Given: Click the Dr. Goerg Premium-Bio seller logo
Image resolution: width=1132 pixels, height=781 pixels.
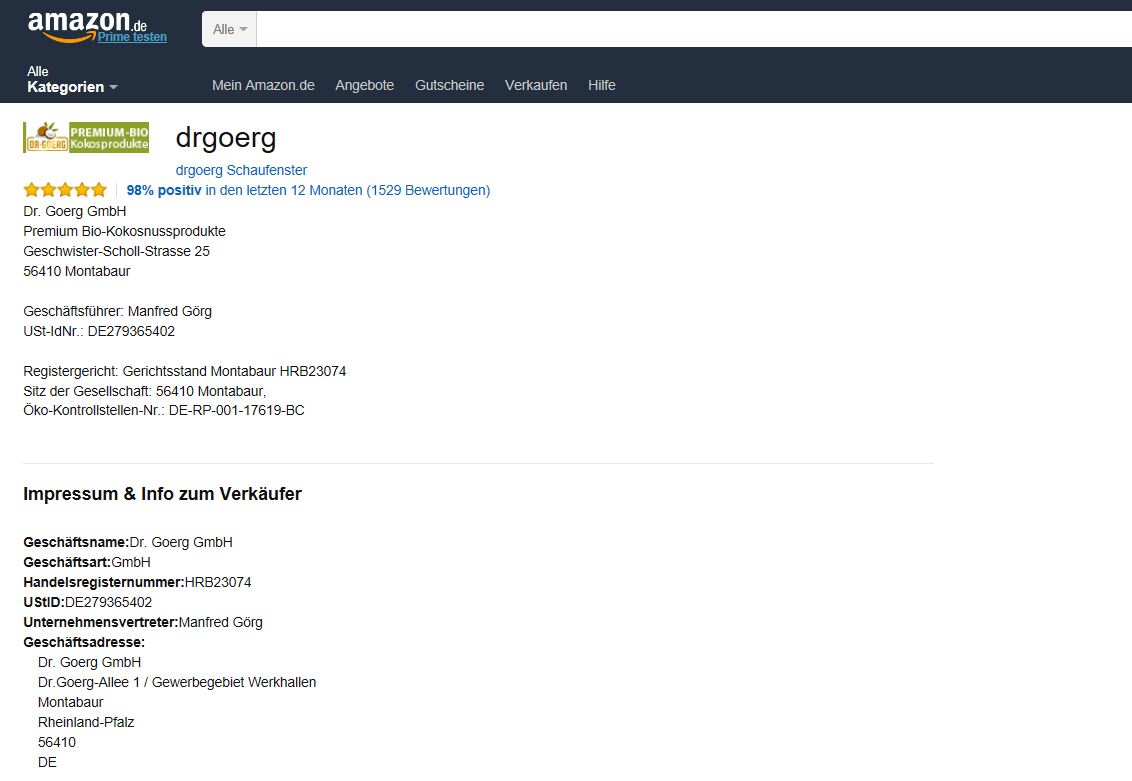Looking at the screenshot, I should [x=86, y=137].
